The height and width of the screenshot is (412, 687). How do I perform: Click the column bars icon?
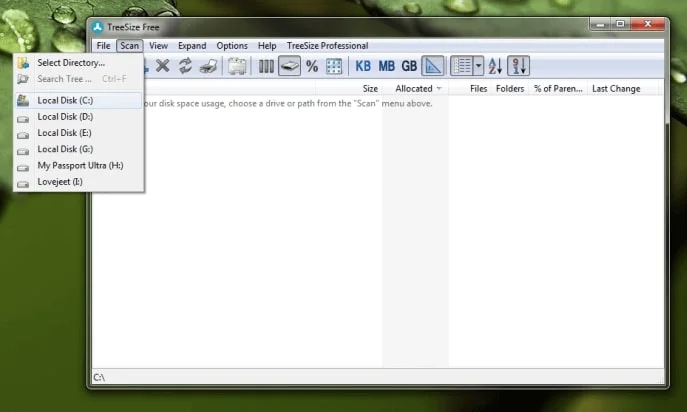pyautogui.click(x=266, y=67)
